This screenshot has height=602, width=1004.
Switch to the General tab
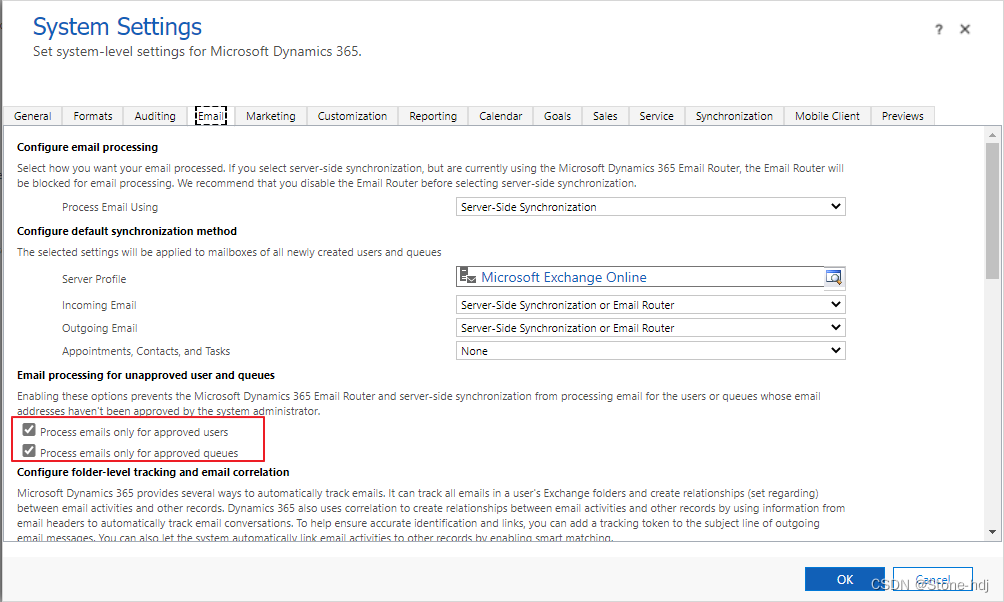33,116
